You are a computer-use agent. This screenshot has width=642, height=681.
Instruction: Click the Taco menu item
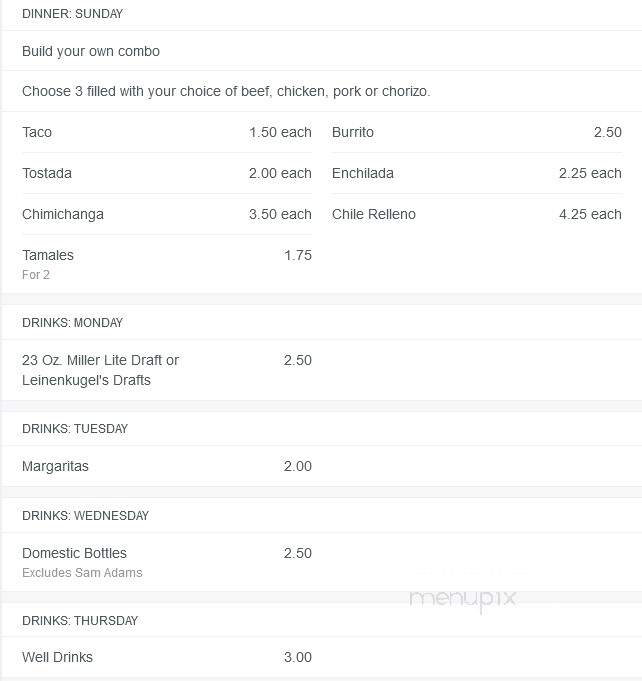[x=167, y=132]
